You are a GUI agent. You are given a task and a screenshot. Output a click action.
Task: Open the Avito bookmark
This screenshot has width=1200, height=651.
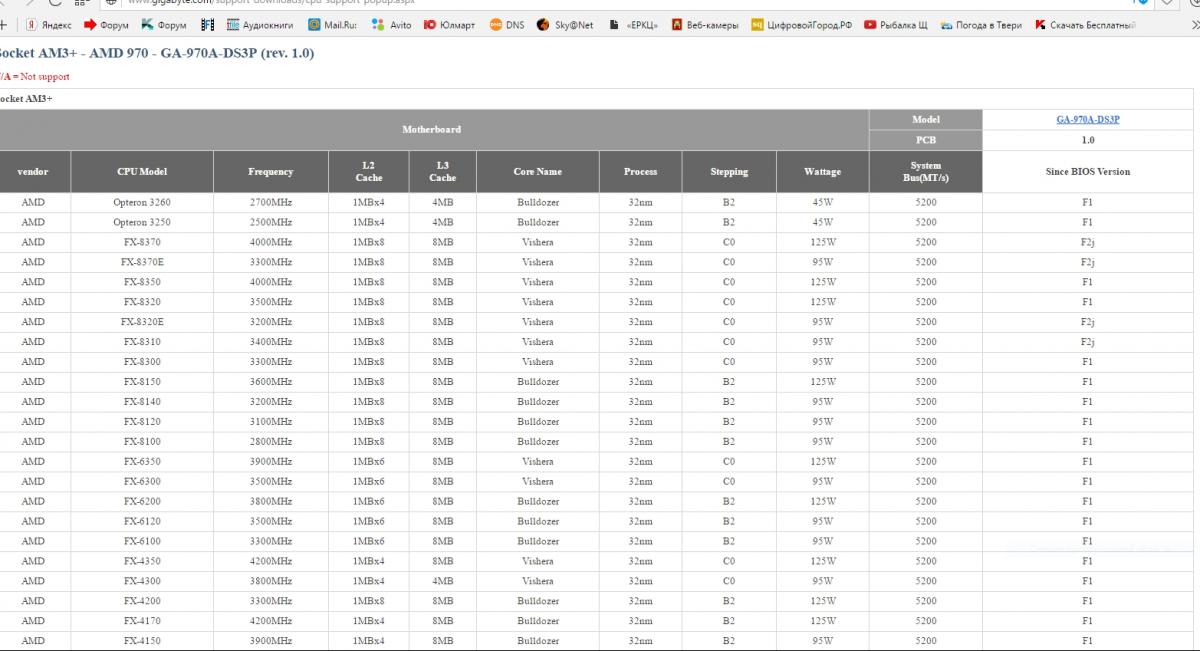coord(392,25)
